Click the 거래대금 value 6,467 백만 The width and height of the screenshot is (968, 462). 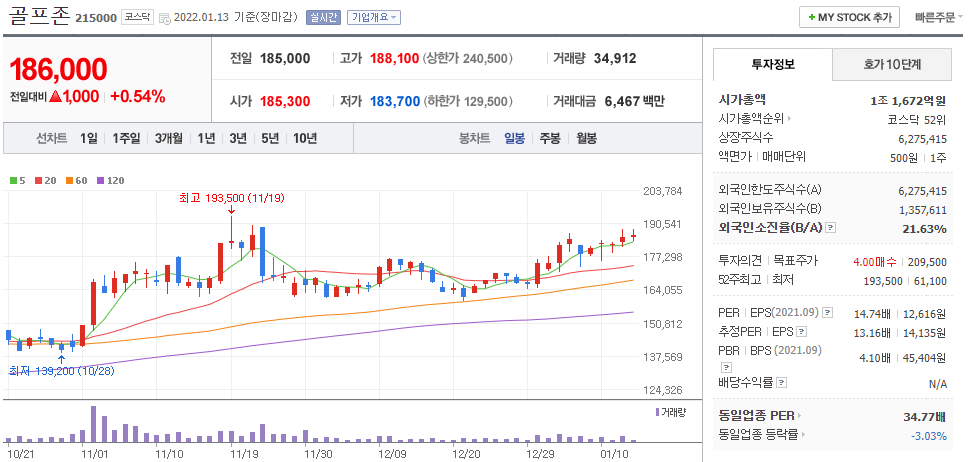coord(633,101)
